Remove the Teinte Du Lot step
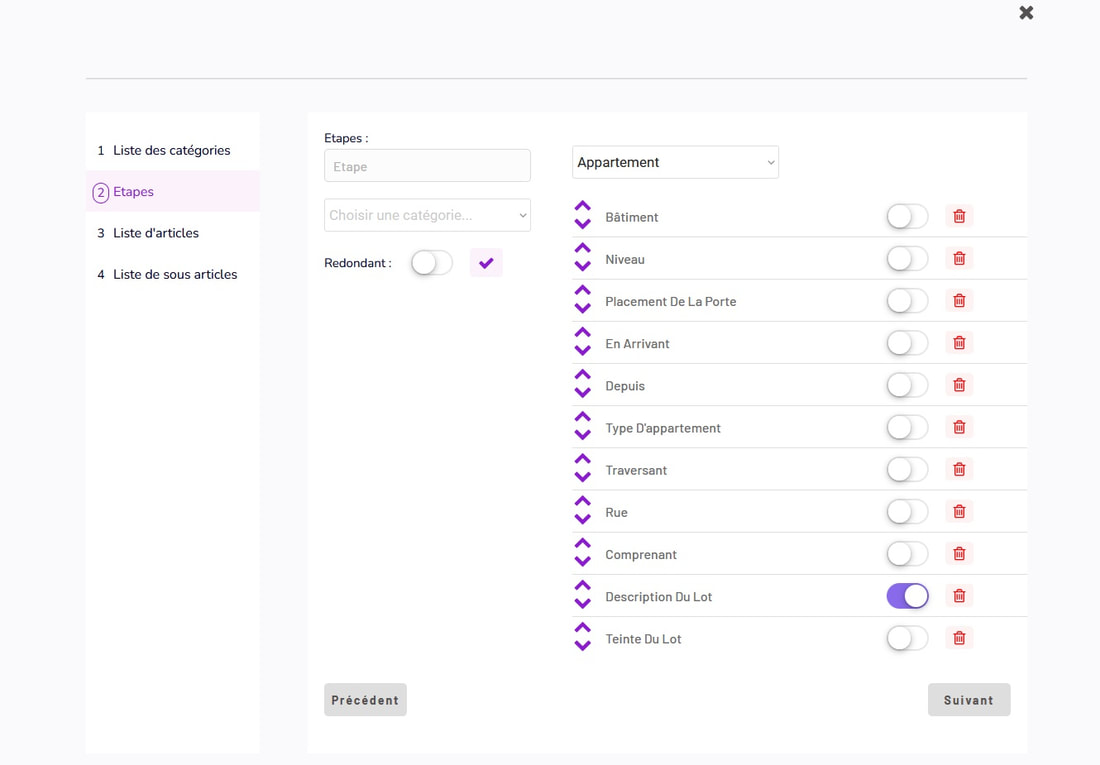The width and height of the screenshot is (1100, 765). 959,638
